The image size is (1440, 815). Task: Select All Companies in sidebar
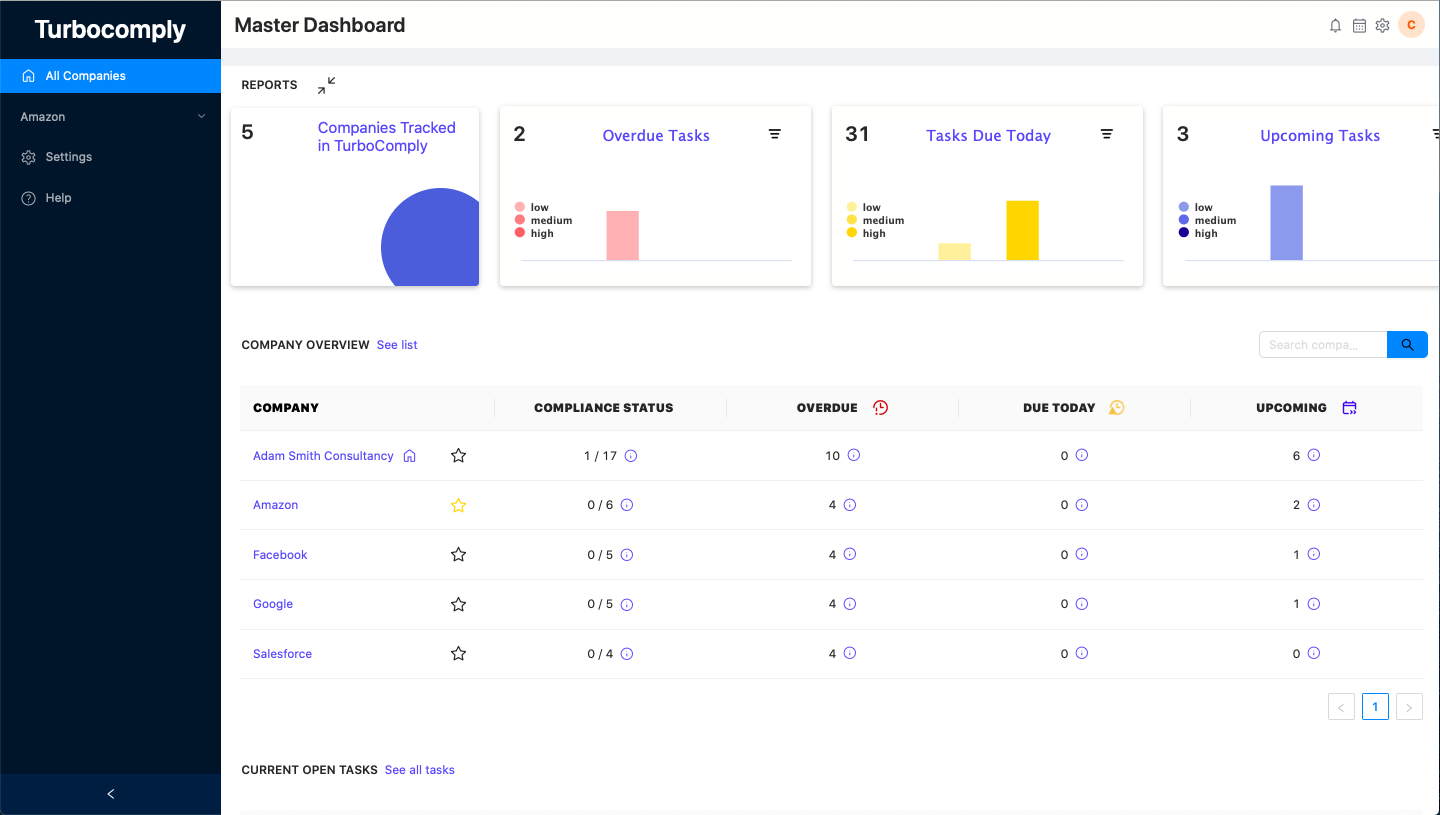point(110,76)
